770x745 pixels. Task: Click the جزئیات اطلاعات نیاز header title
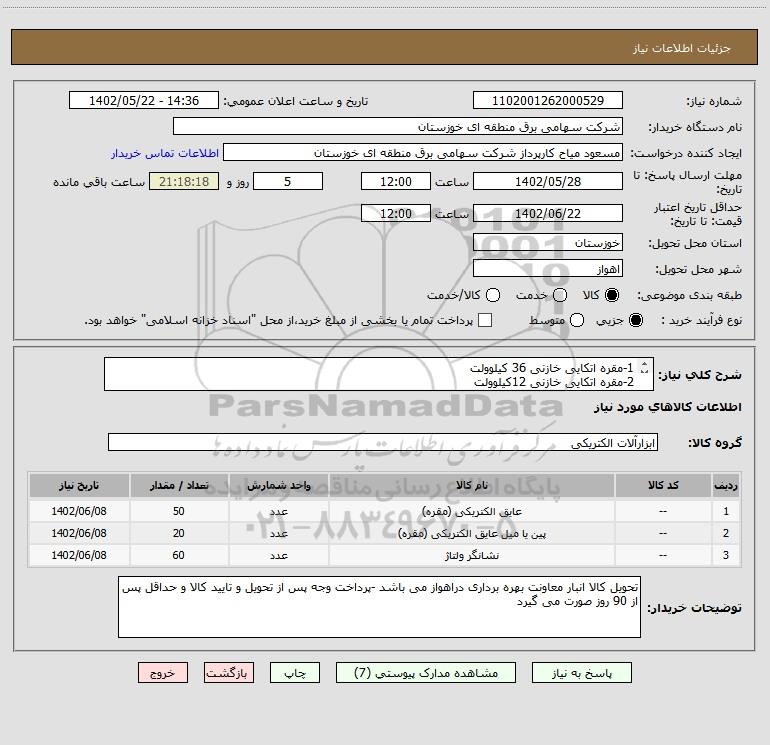[681, 48]
